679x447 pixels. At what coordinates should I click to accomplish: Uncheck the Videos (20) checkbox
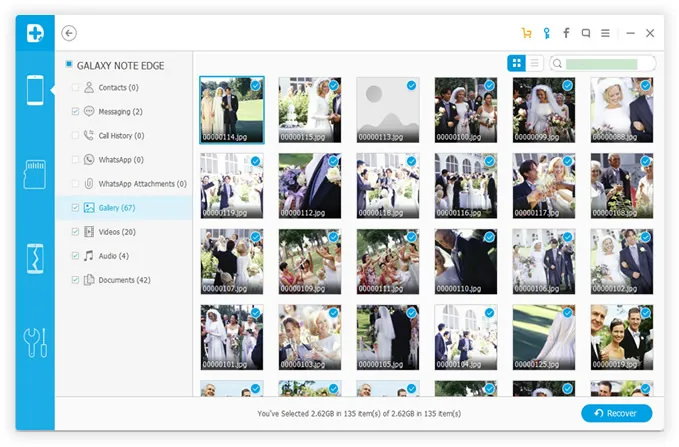[76, 232]
